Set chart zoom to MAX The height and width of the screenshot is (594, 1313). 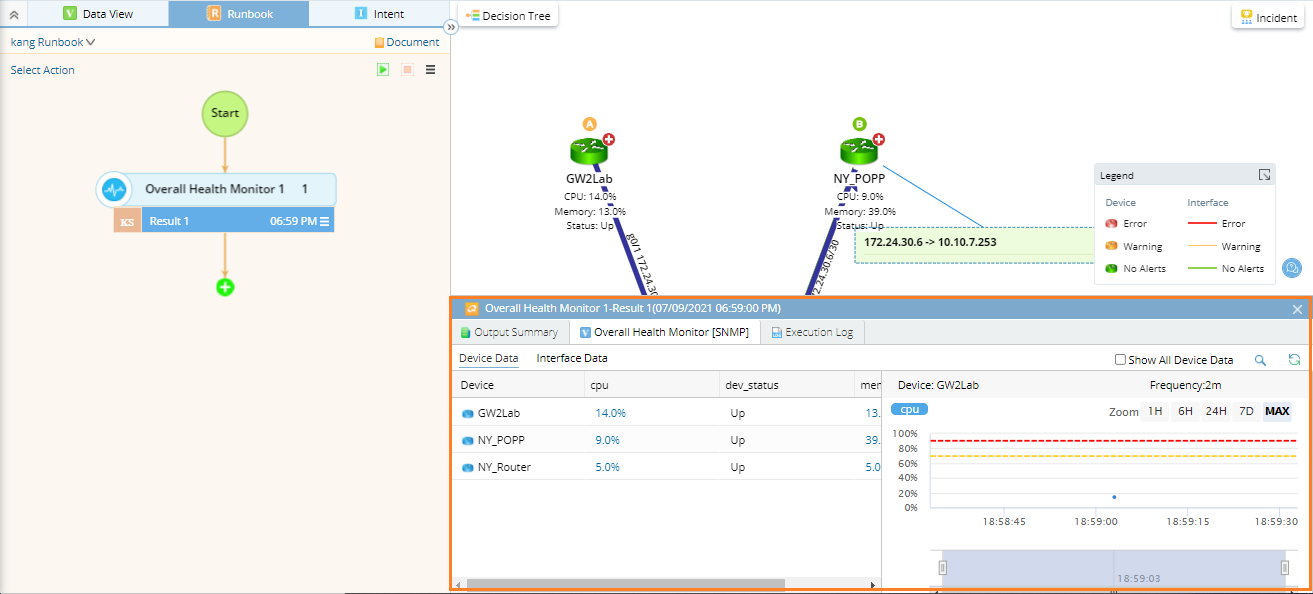(1277, 411)
